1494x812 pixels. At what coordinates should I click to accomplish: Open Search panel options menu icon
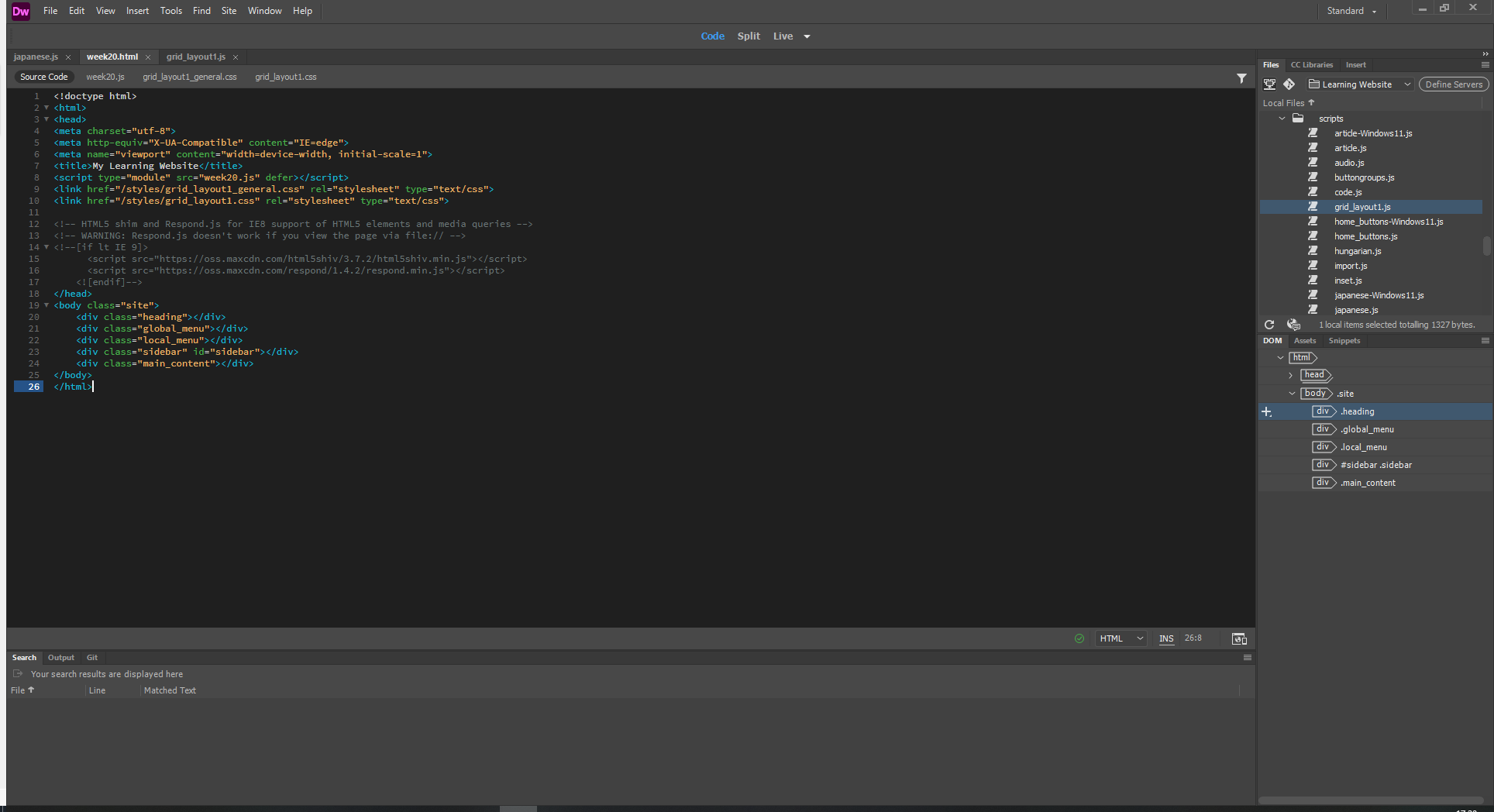pos(1247,658)
